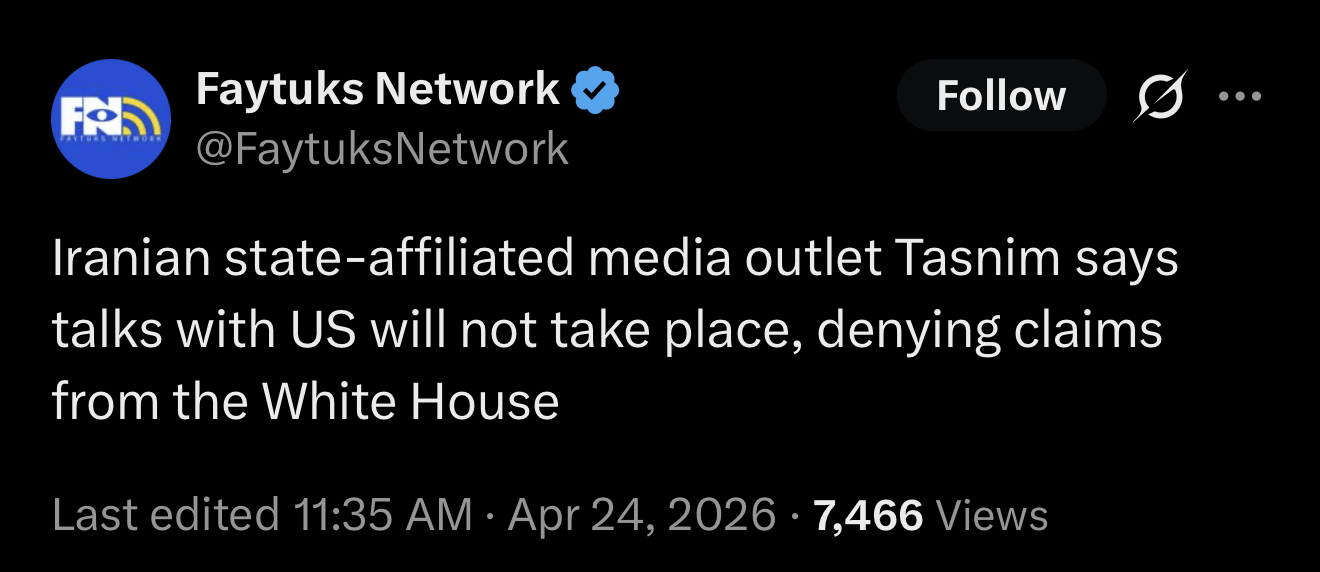Click 'talks with US' in the post
The height and width of the screenshot is (572, 1320).
[x=204, y=331]
